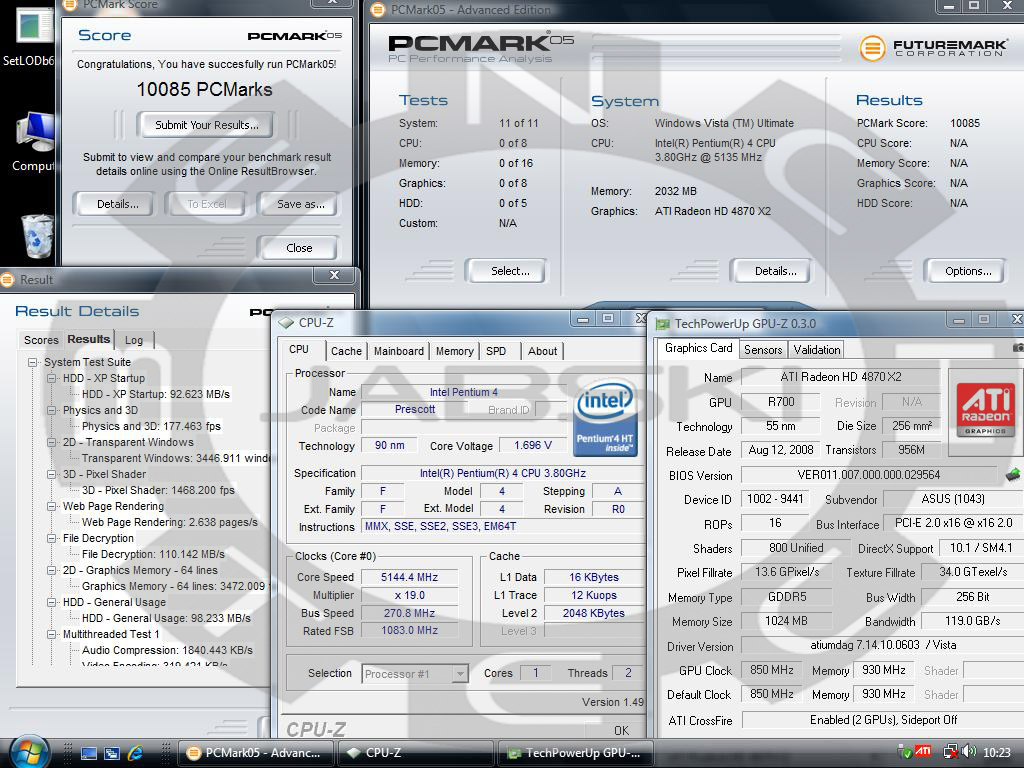This screenshot has height=768, width=1024.
Task: Click the TechPowerUp GPU-Z taskbar button
Action: (575, 753)
